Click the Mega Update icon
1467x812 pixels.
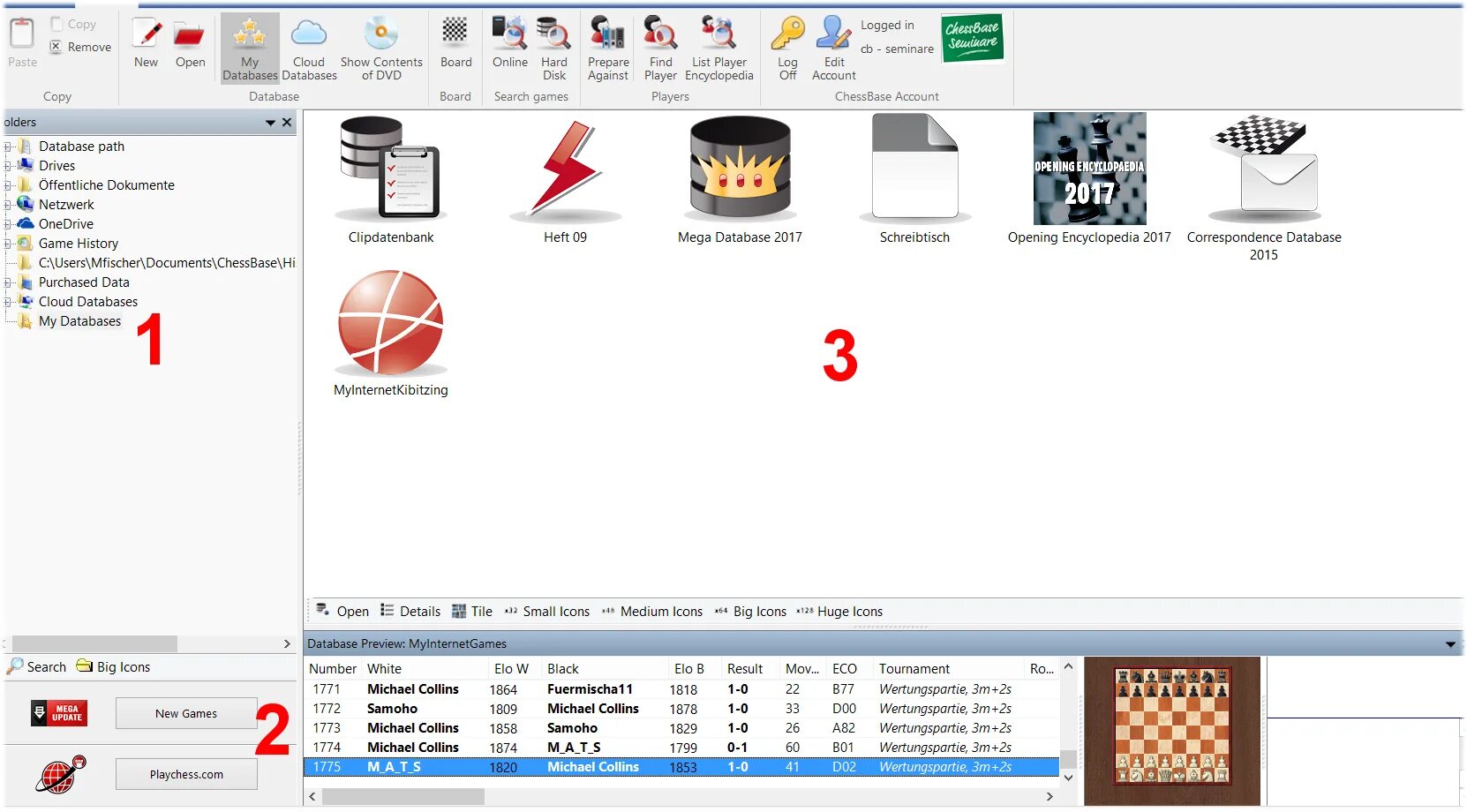58,713
